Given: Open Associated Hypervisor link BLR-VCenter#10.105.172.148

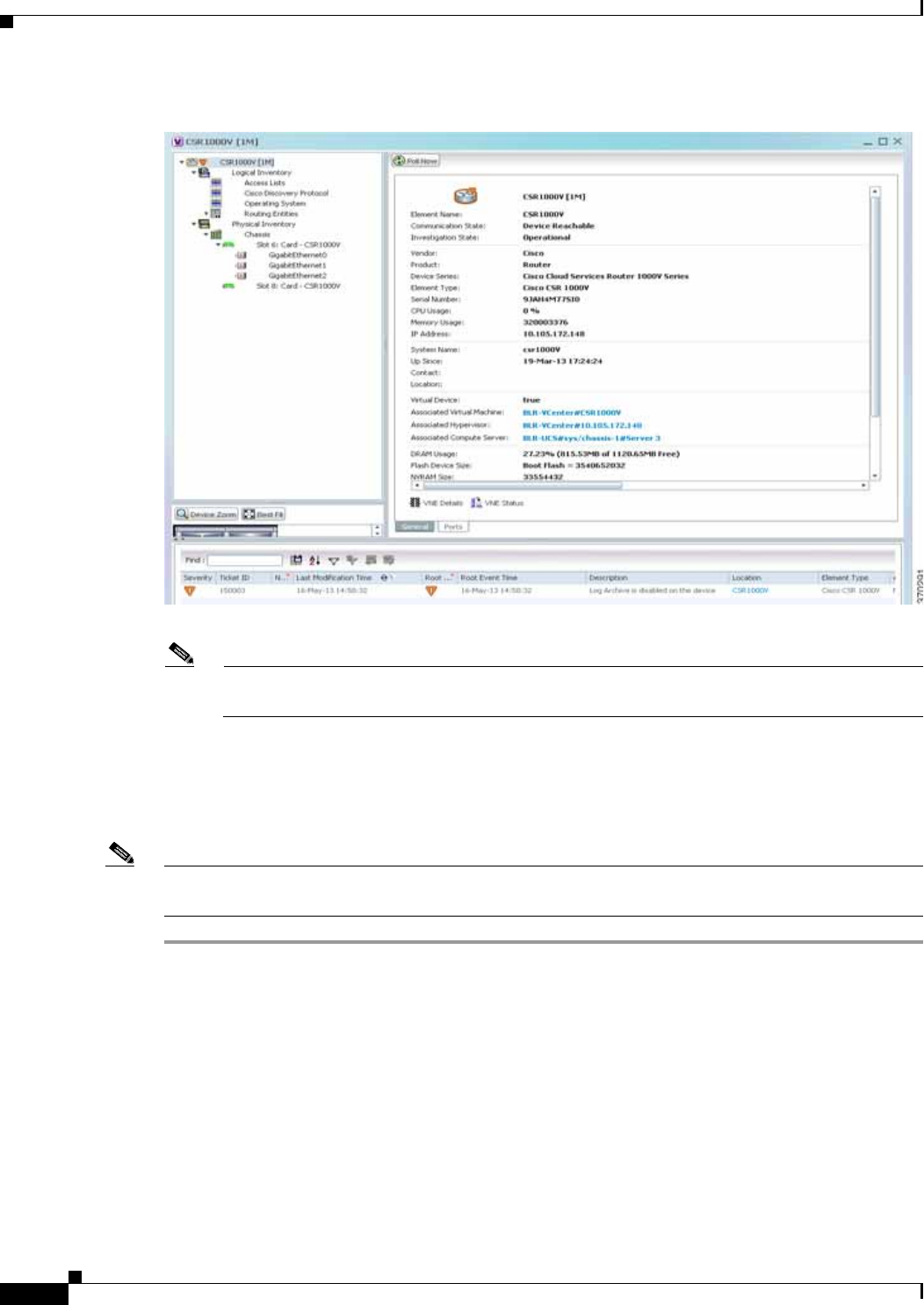Looking at the screenshot, I should [582, 425].
